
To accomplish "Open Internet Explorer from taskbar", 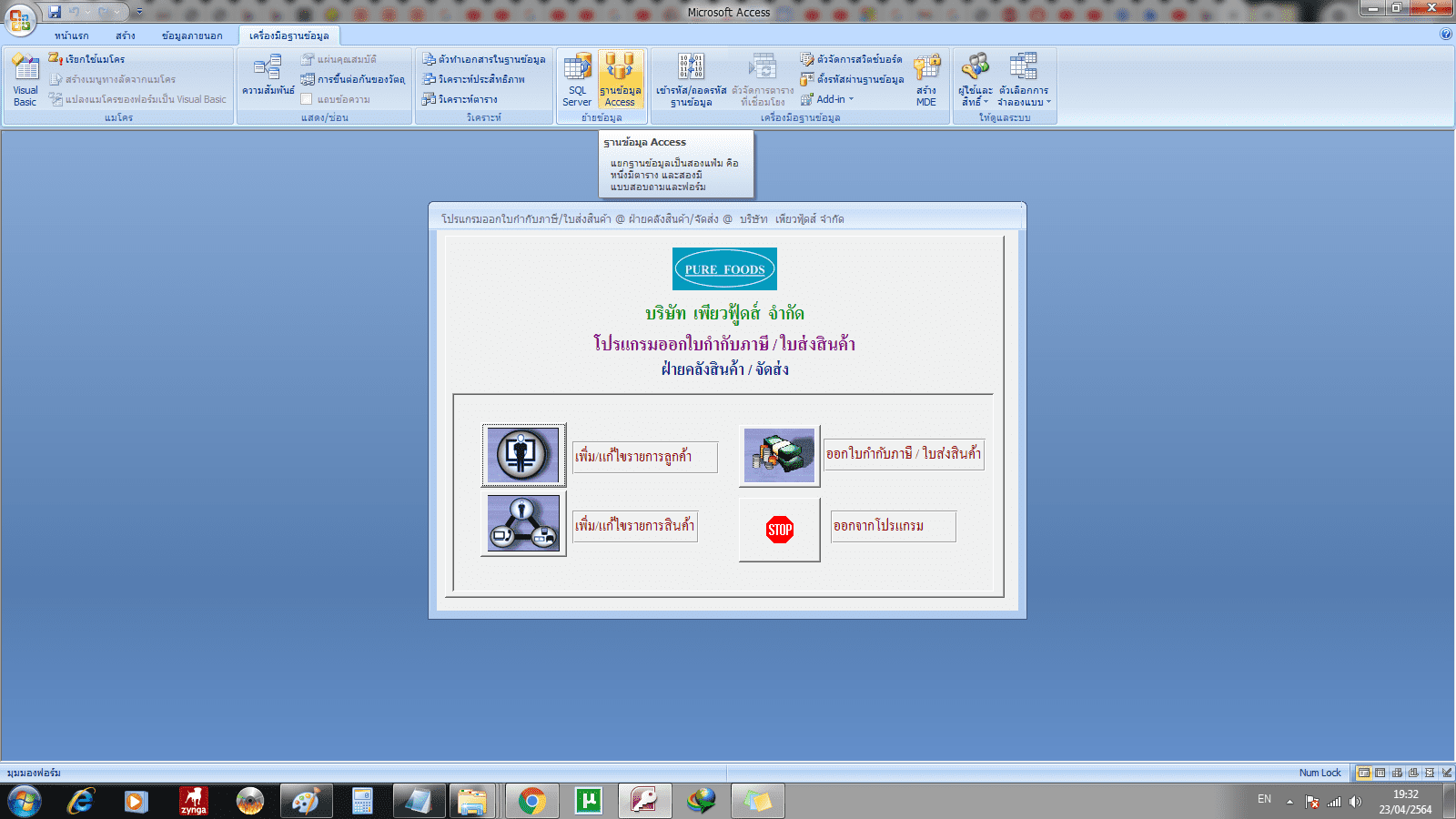I will click(81, 802).
